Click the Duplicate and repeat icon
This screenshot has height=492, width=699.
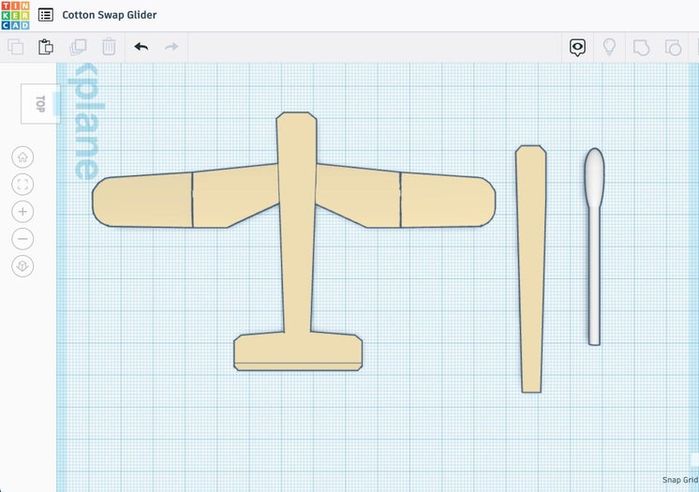[78, 47]
